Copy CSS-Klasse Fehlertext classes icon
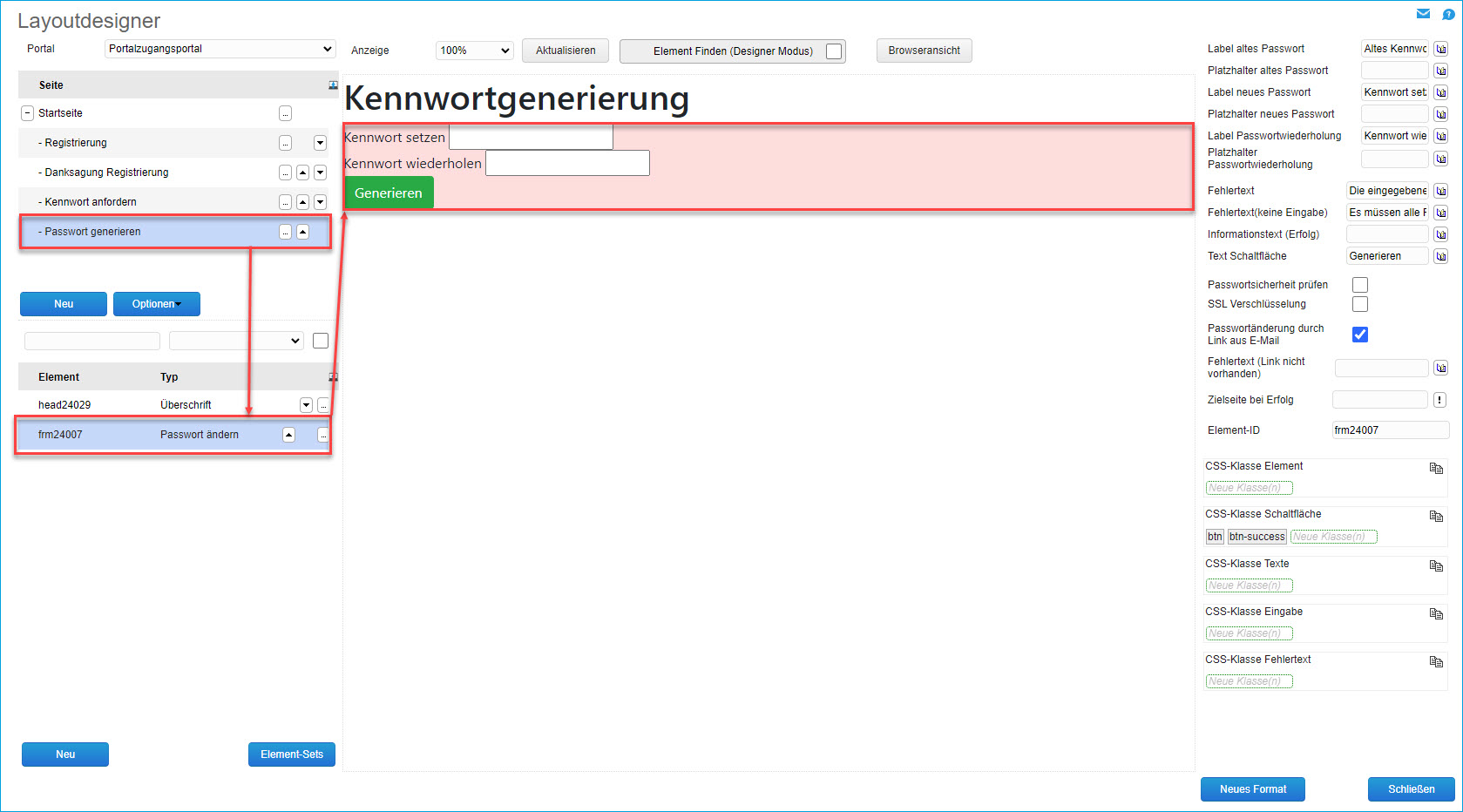This screenshot has width=1463, height=812. 1436,661
